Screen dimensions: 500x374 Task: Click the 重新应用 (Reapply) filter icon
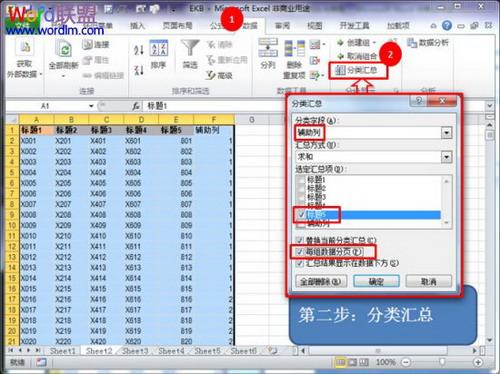[210, 60]
